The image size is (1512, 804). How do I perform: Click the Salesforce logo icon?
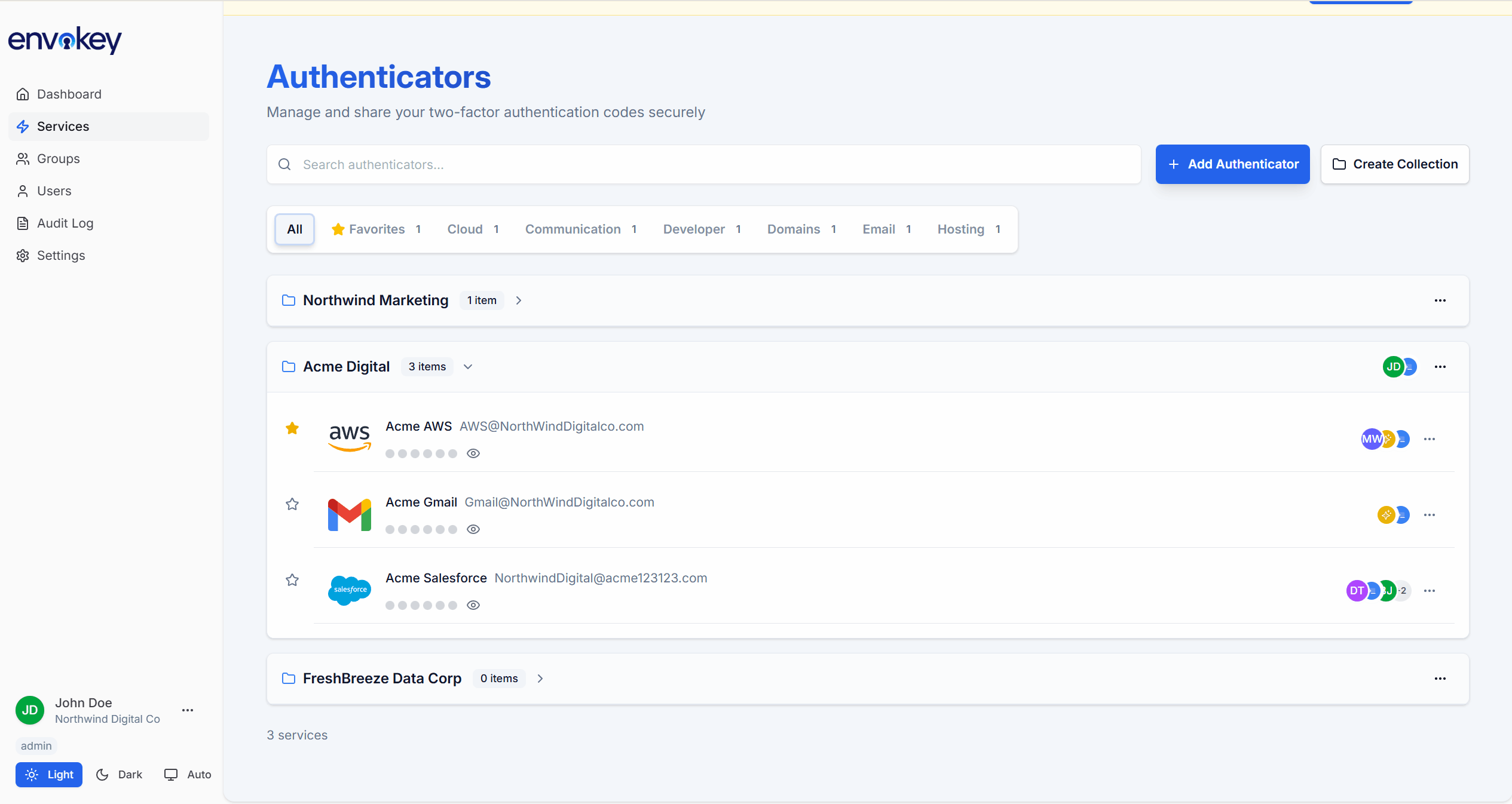click(350, 590)
